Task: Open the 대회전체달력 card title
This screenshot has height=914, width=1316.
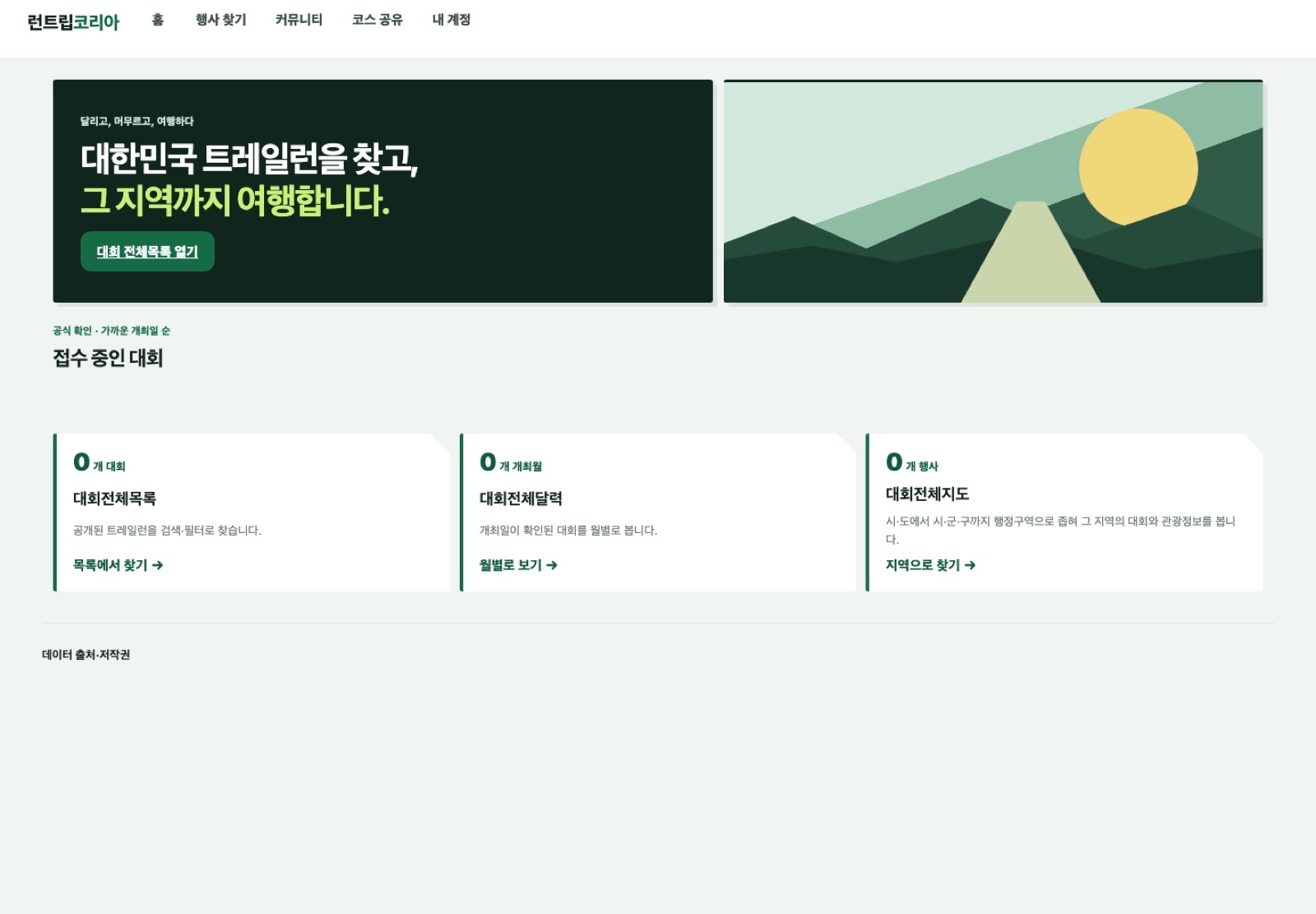Action: click(x=521, y=499)
